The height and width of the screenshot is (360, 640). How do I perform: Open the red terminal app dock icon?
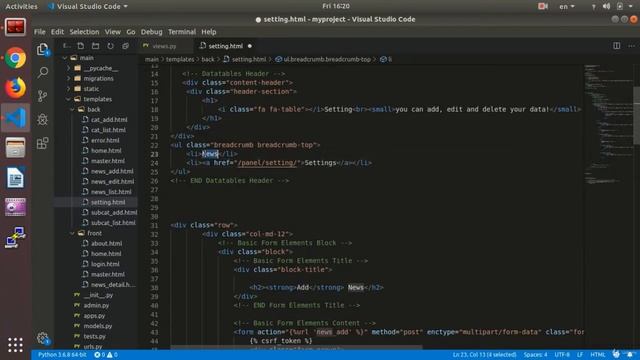coord(16,28)
